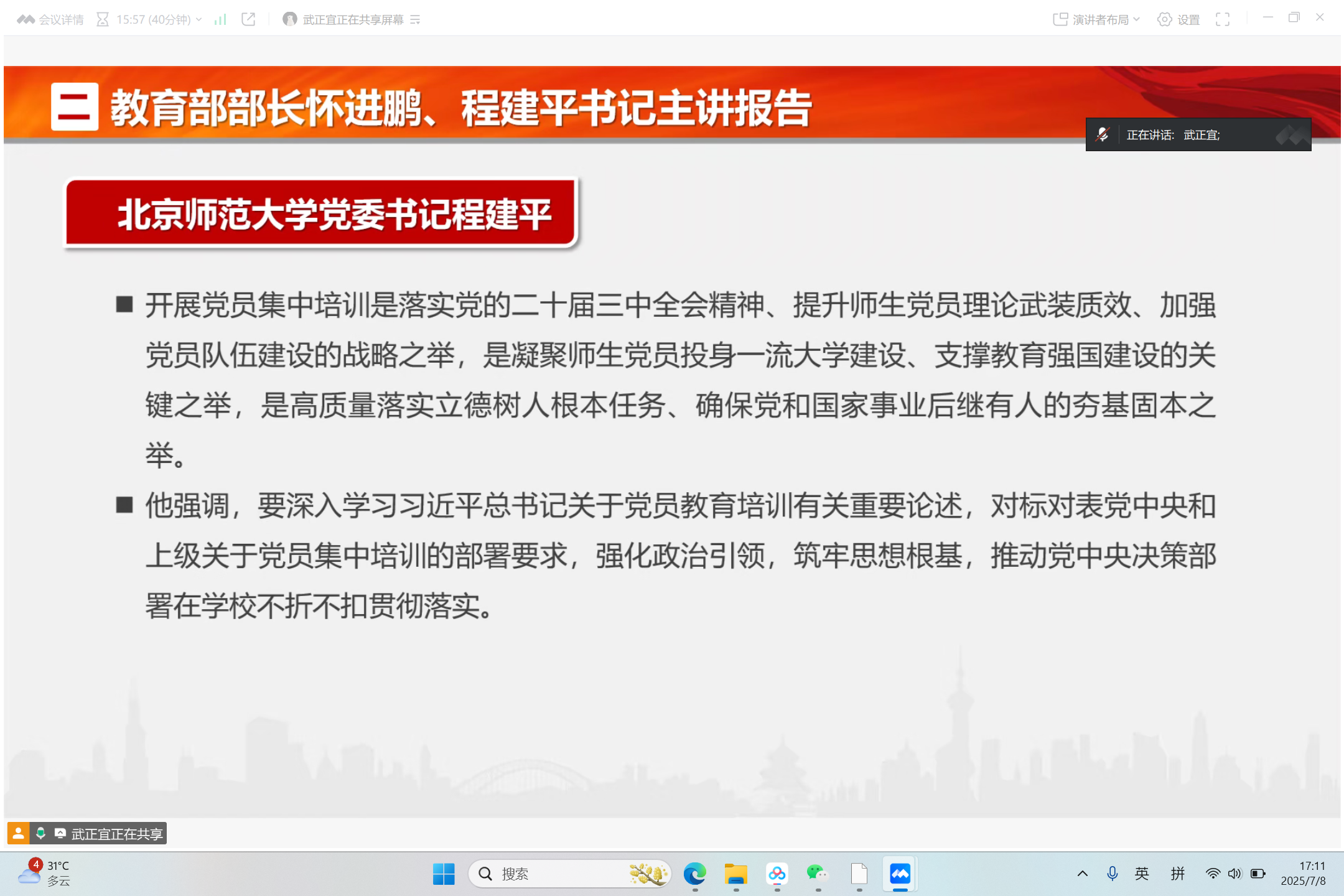Enter fullscreen with the bracket icon
The height and width of the screenshot is (896, 1344).
click(x=1223, y=19)
